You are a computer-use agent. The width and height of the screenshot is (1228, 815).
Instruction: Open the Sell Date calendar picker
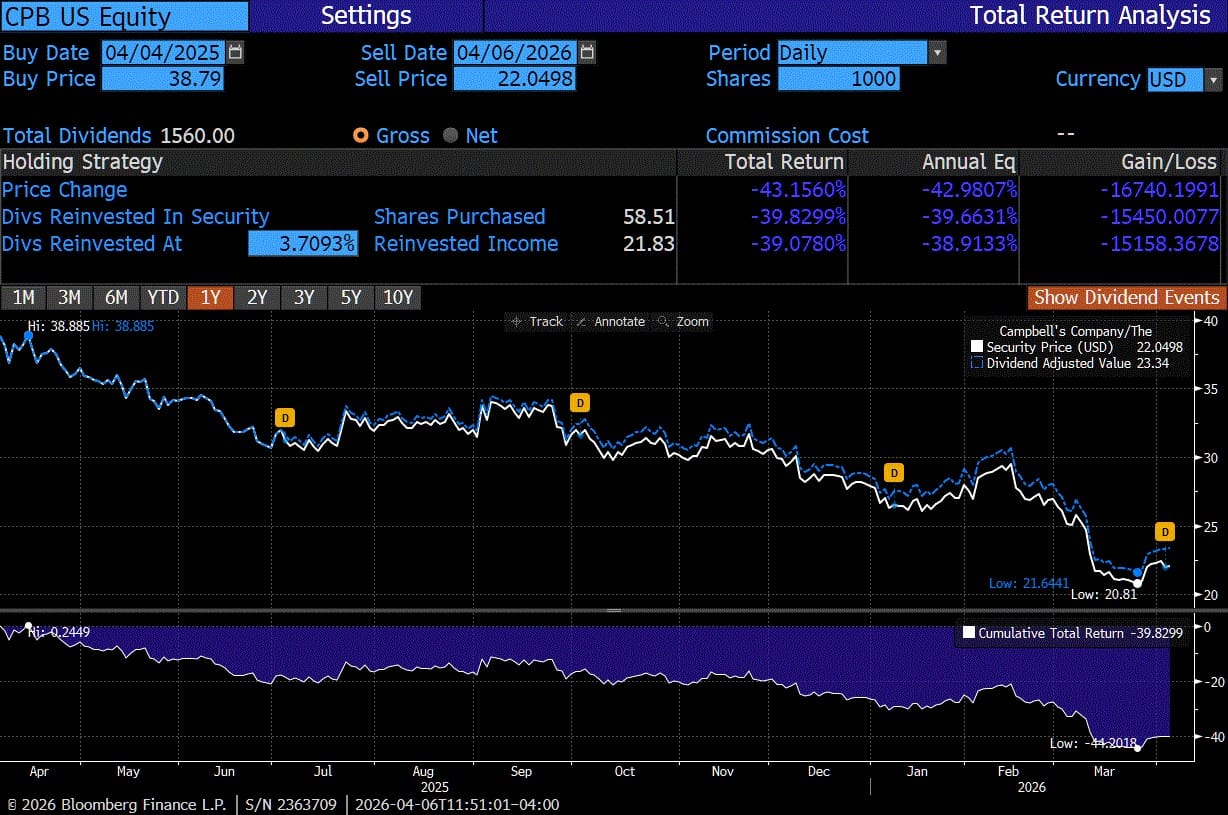587,52
